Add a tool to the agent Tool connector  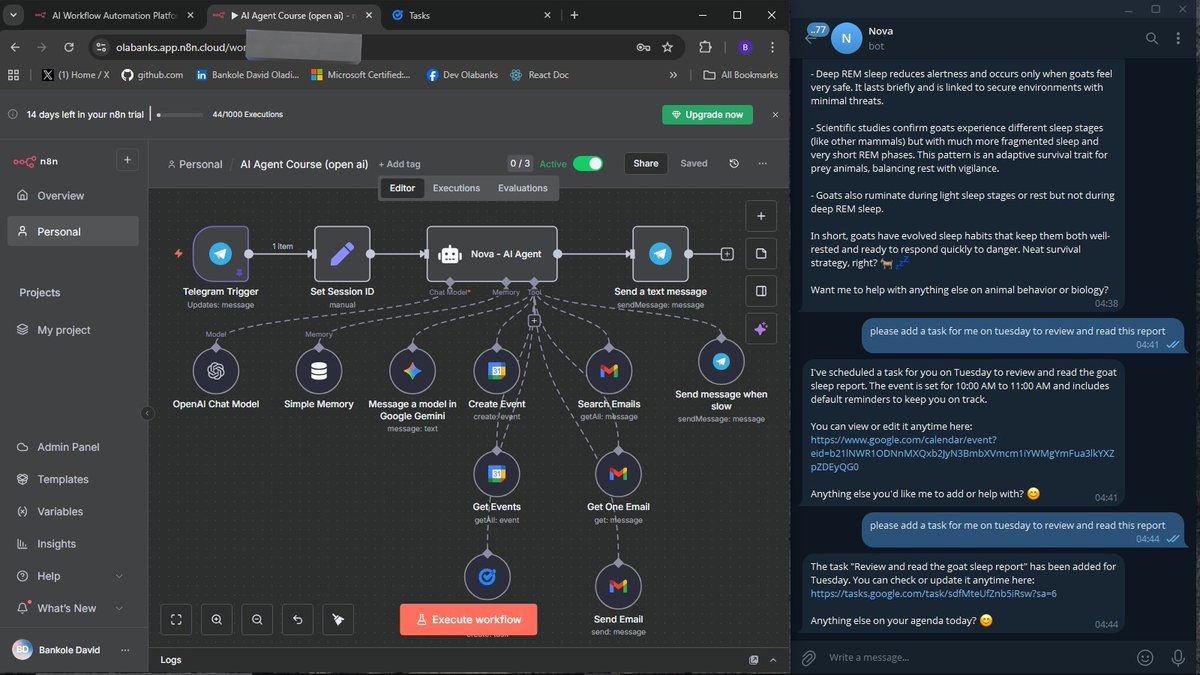click(x=534, y=321)
